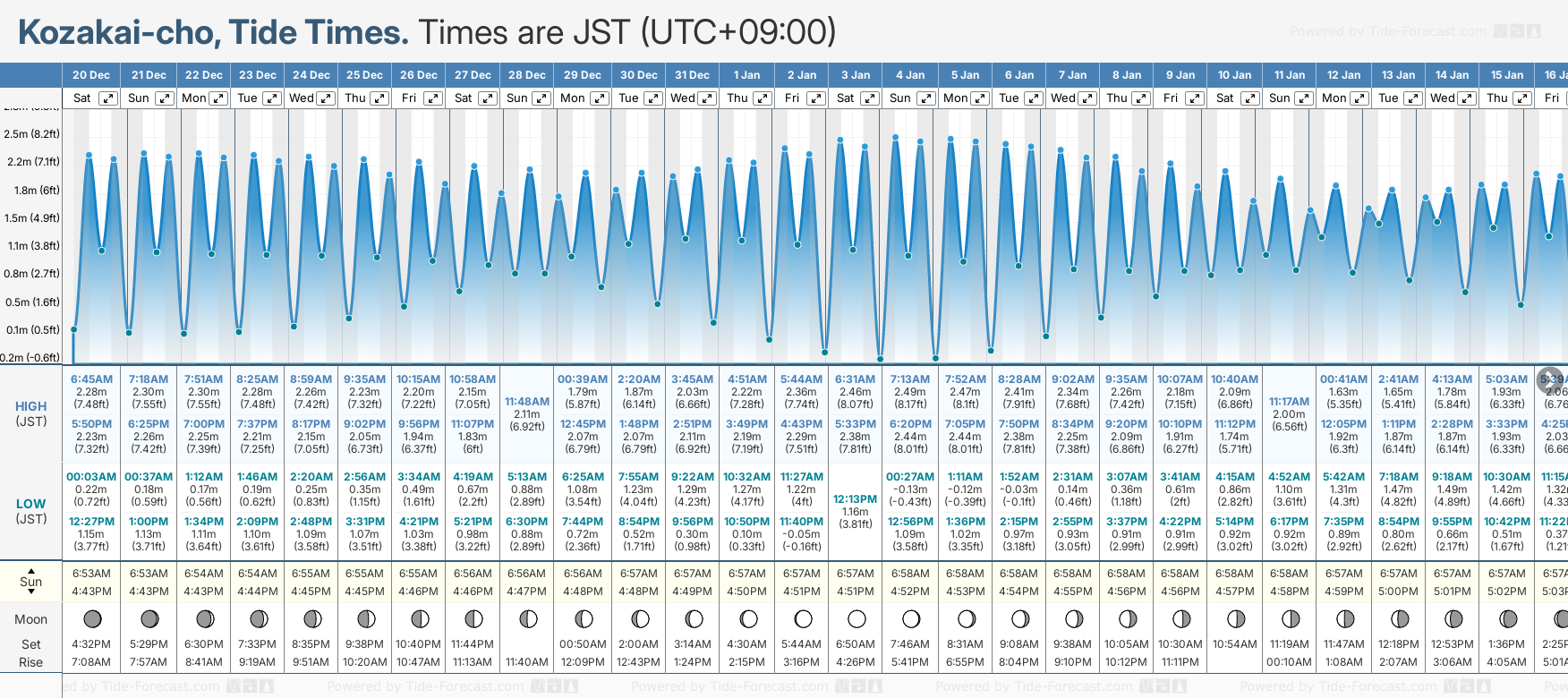Image resolution: width=1568 pixels, height=698 pixels.
Task: Click expand arrows beside Thu 1 Jan
Action: click(x=762, y=98)
